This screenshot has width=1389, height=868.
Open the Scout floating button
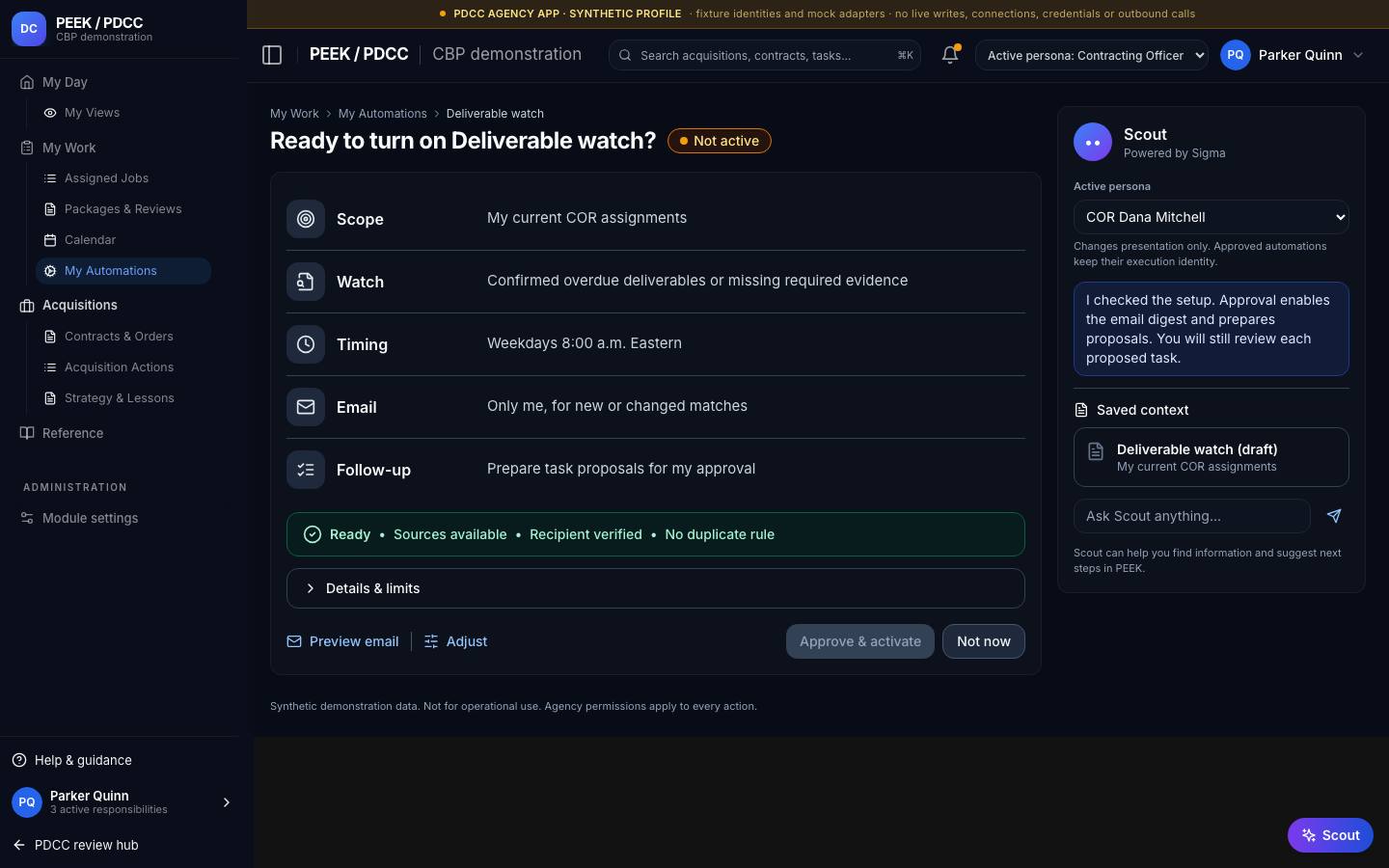point(1330,835)
